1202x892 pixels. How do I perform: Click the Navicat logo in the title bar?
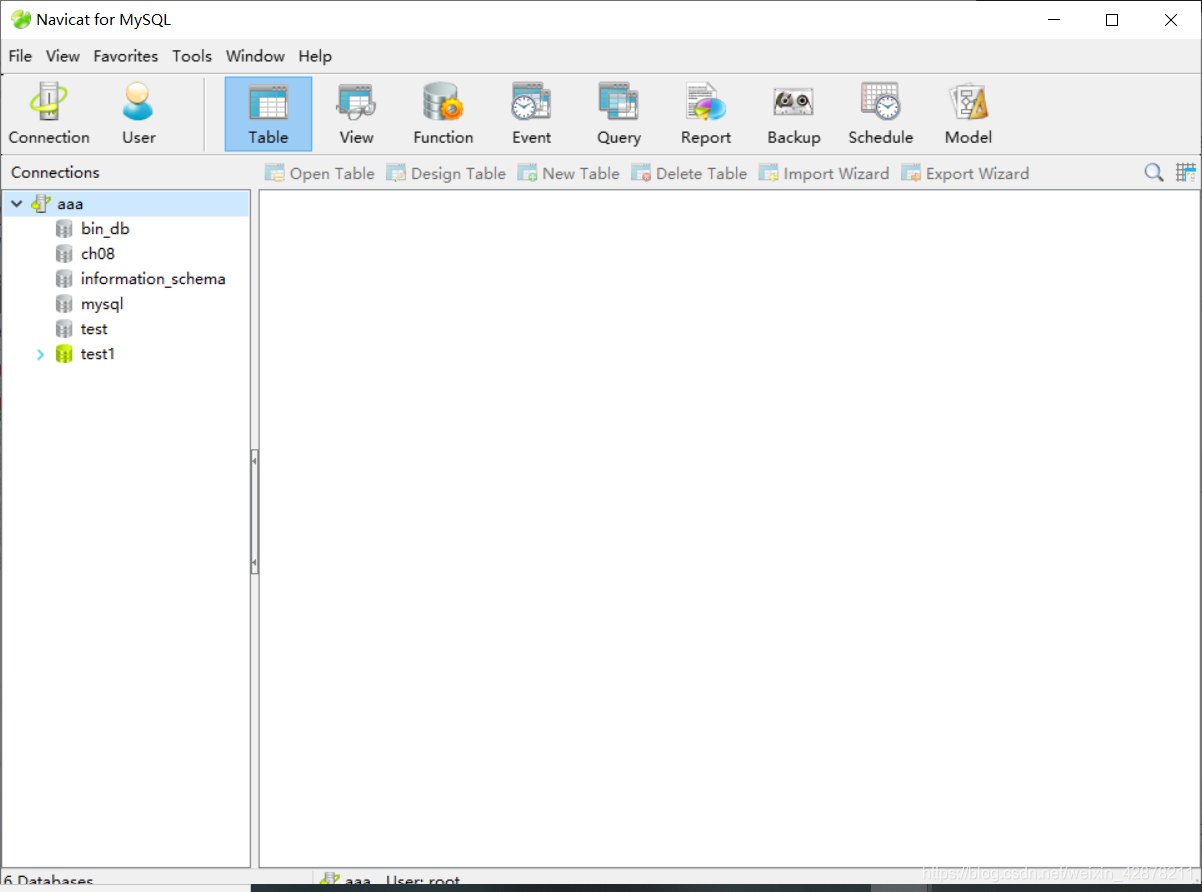pyautogui.click(x=20, y=19)
